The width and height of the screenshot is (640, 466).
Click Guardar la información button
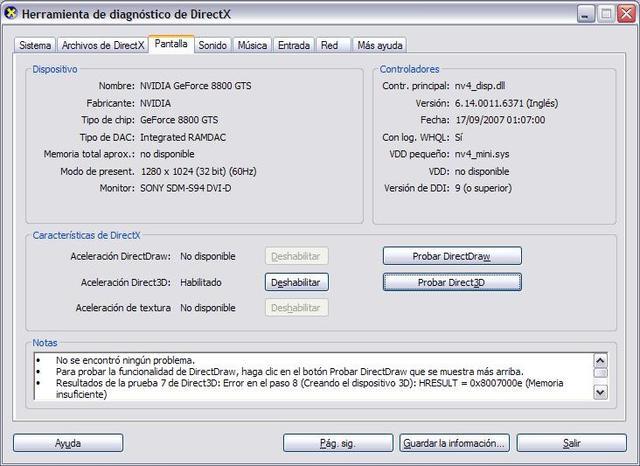tap(455, 443)
